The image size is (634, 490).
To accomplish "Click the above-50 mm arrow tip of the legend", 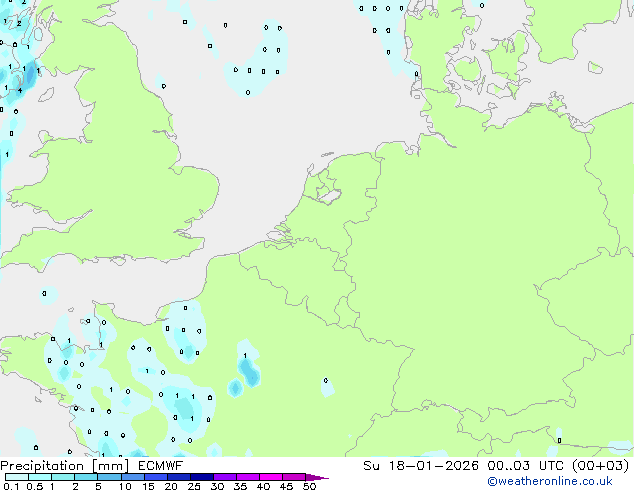I will click(x=317, y=477).
